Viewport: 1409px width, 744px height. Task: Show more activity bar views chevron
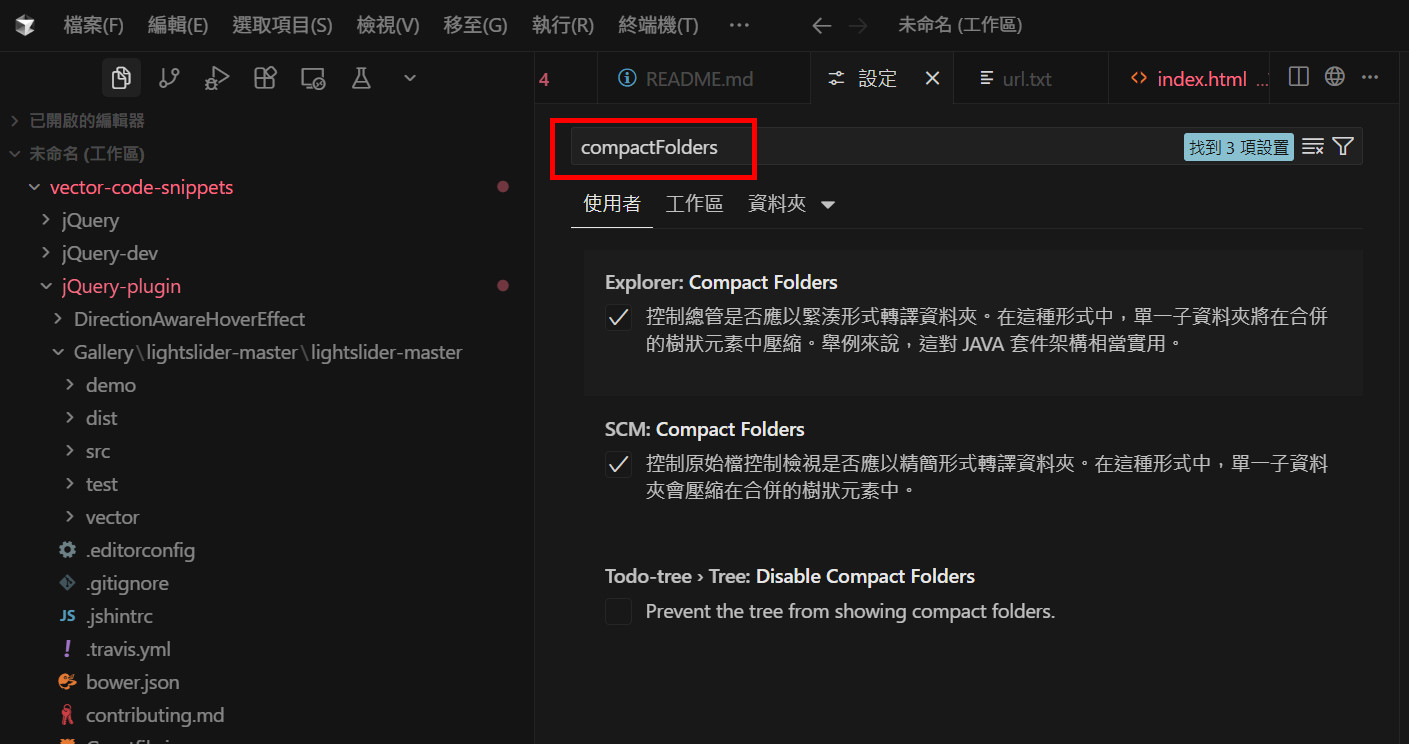coord(409,78)
